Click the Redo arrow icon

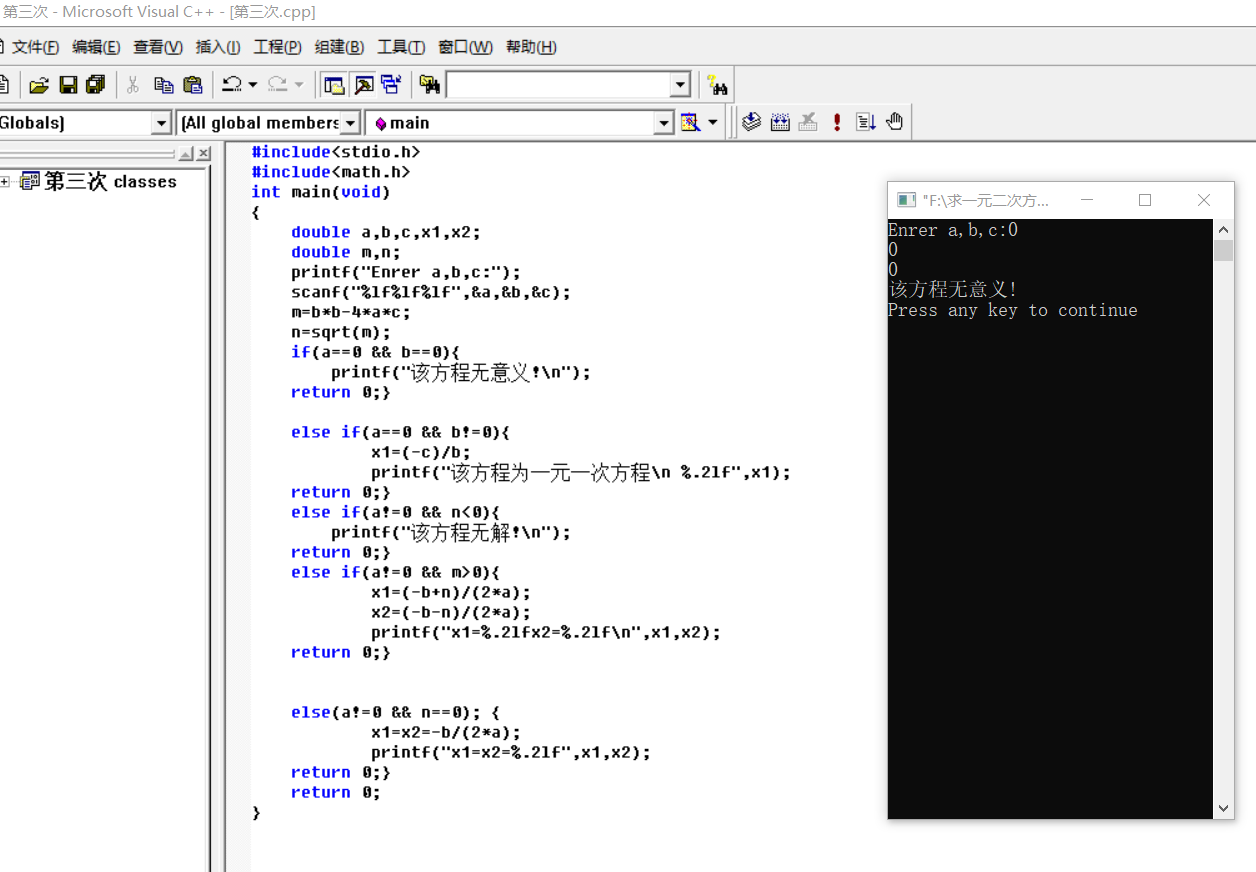pos(277,85)
